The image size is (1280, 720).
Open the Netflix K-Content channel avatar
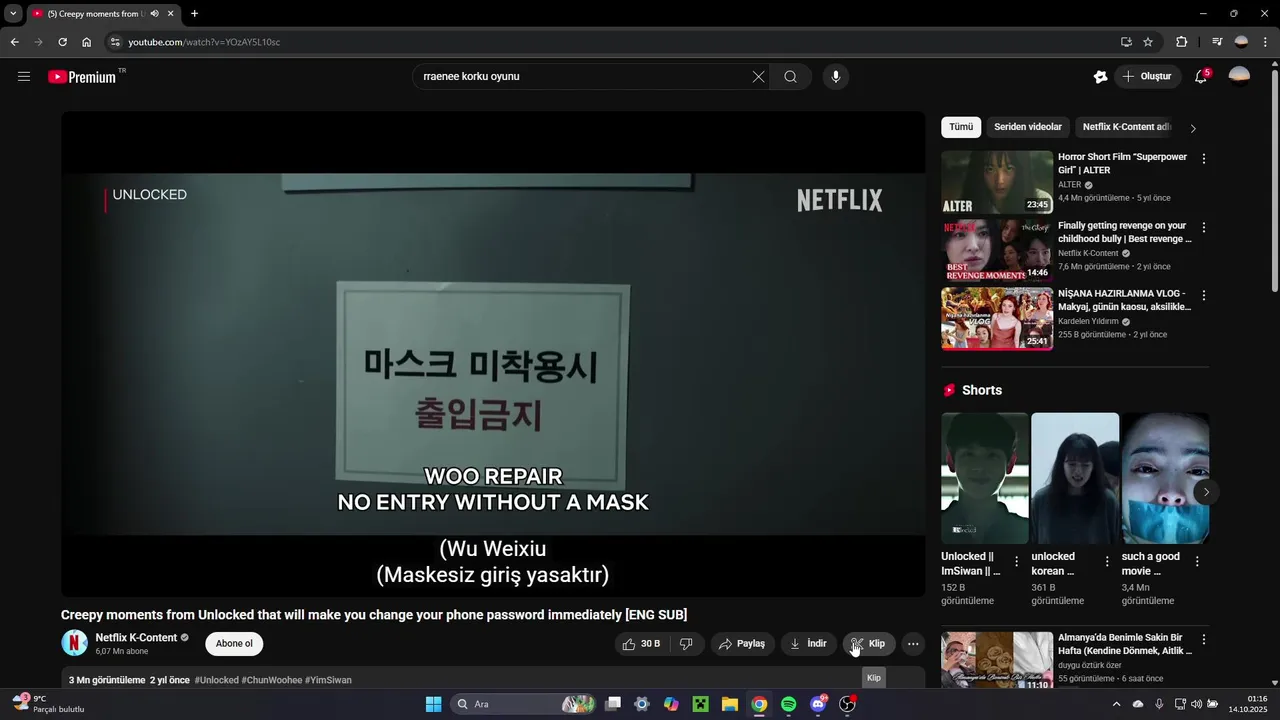pyautogui.click(x=75, y=643)
